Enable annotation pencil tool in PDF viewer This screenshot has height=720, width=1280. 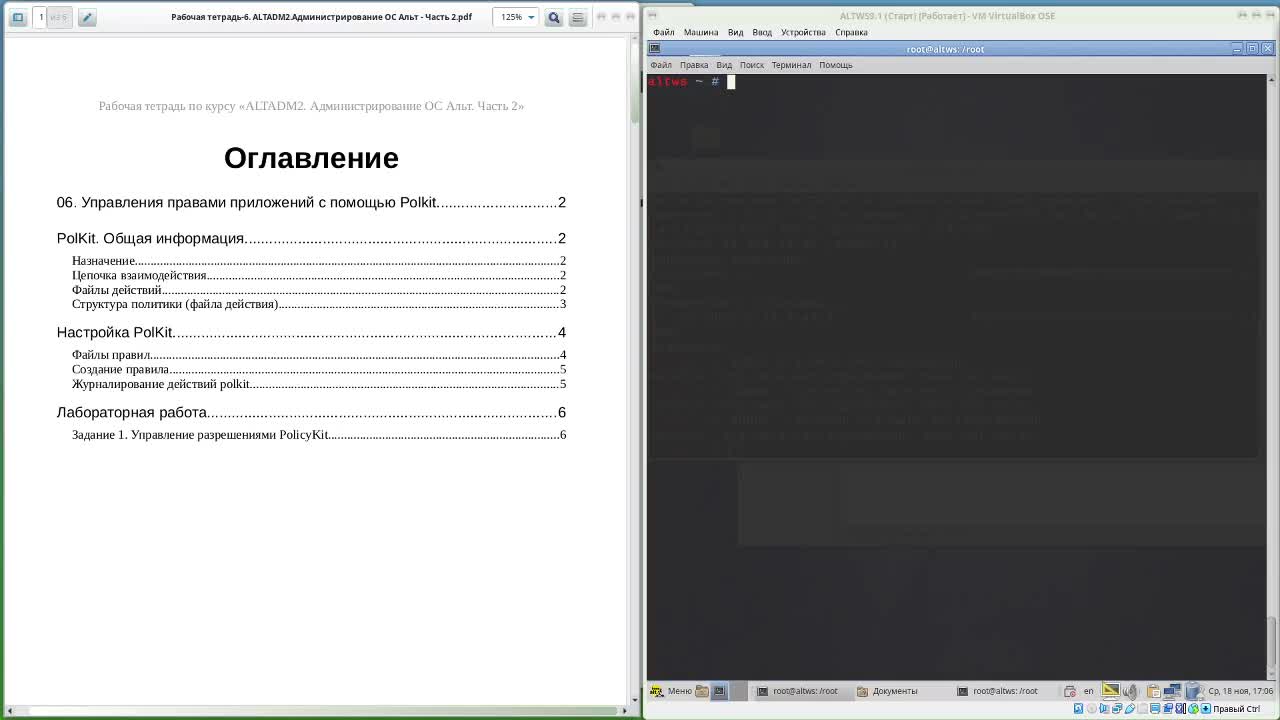(x=87, y=17)
